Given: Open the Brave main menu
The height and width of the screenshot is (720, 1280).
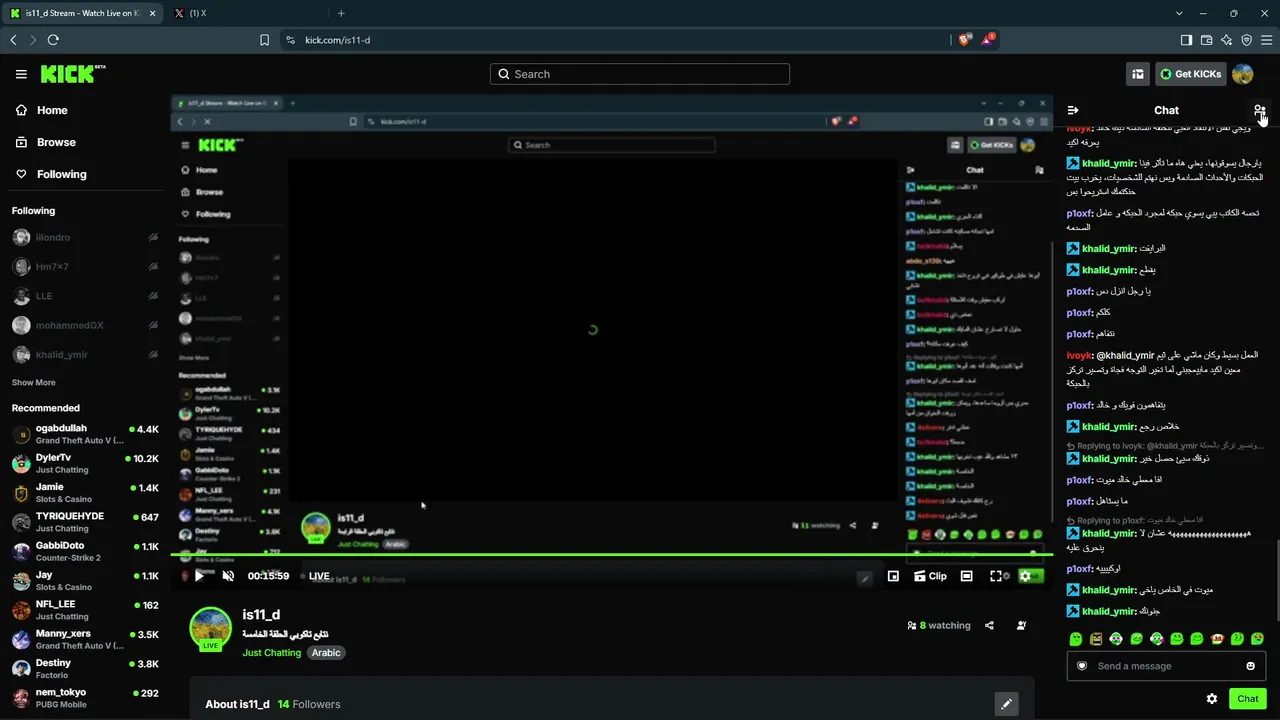Looking at the screenshot, I should pyautogui.click(x=1267, y=40).
